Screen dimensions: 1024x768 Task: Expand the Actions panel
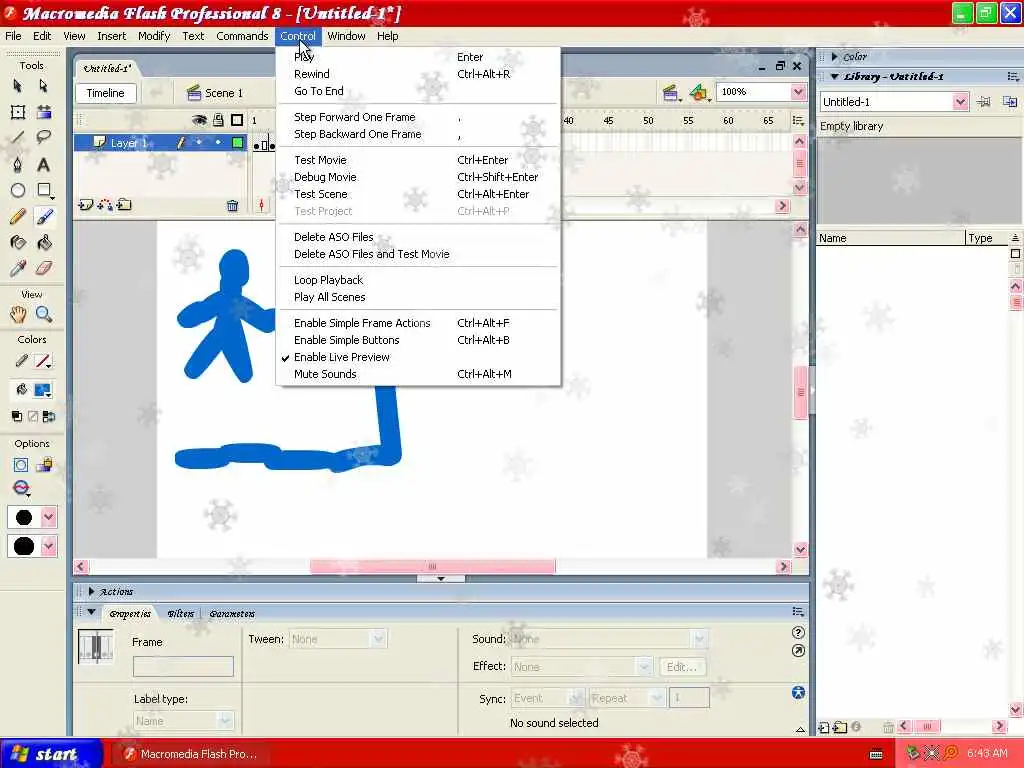(91, 592)
